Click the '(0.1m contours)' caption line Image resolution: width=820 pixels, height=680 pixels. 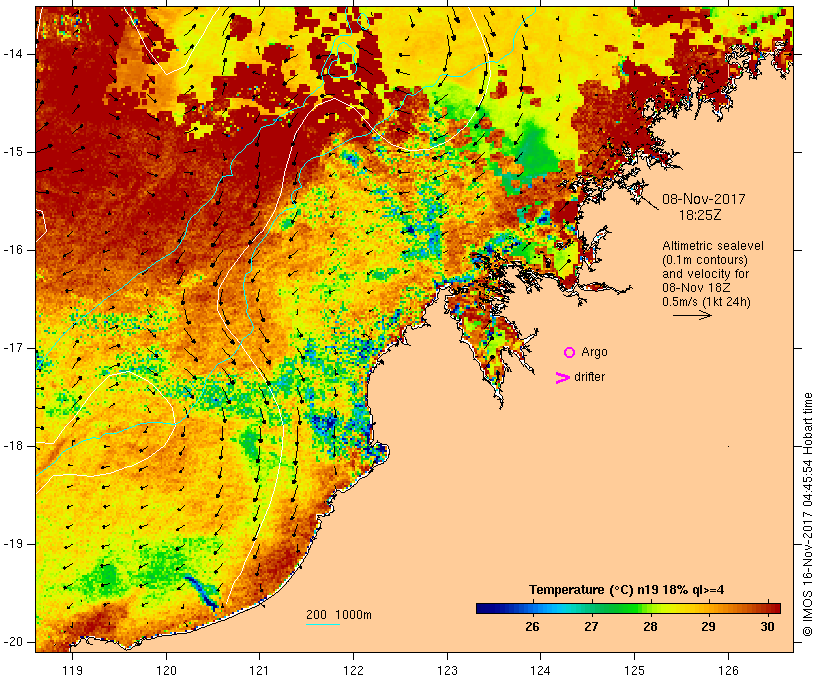tap(705, 260)
